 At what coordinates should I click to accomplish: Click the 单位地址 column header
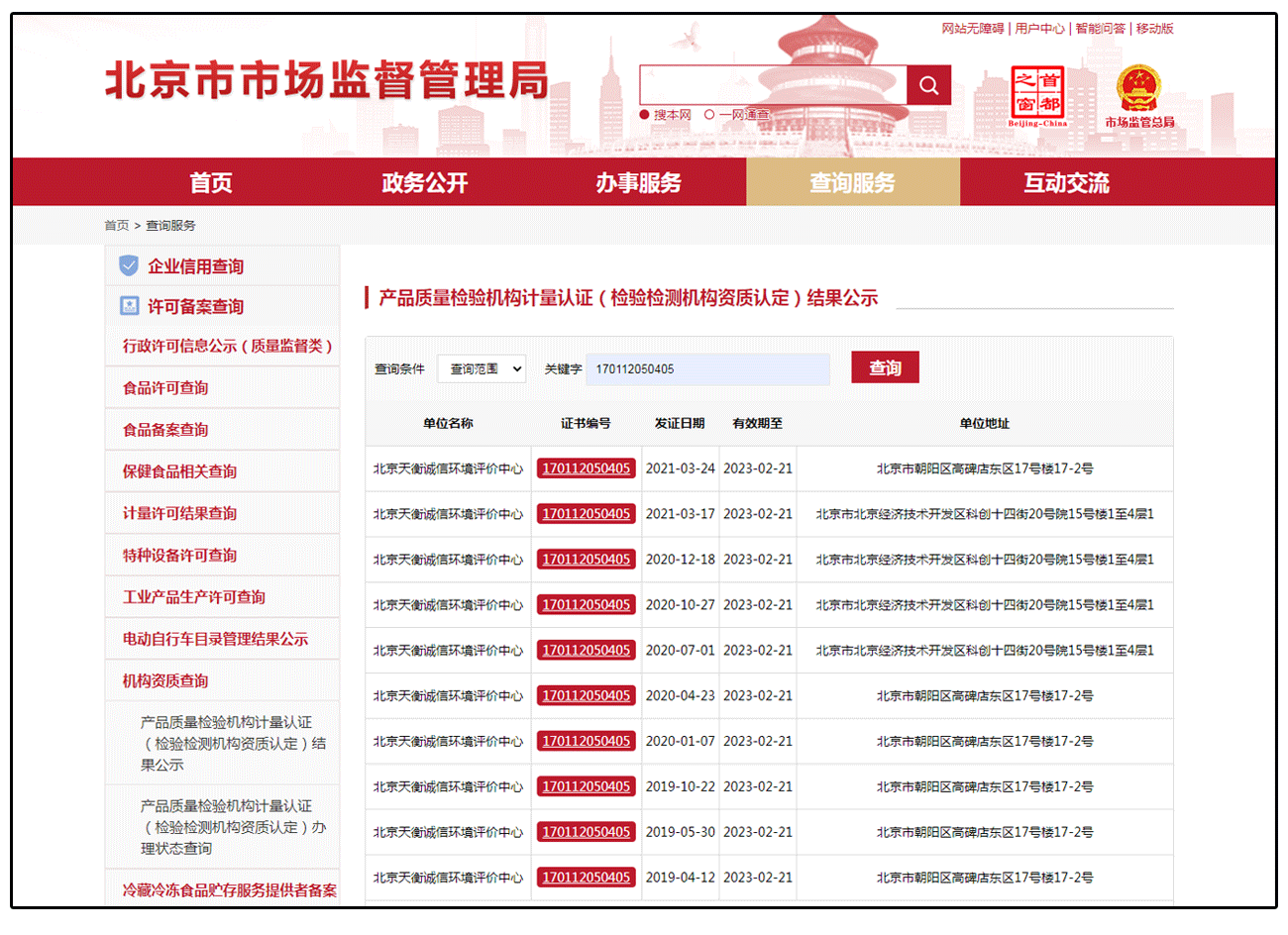tap(985, 423)
